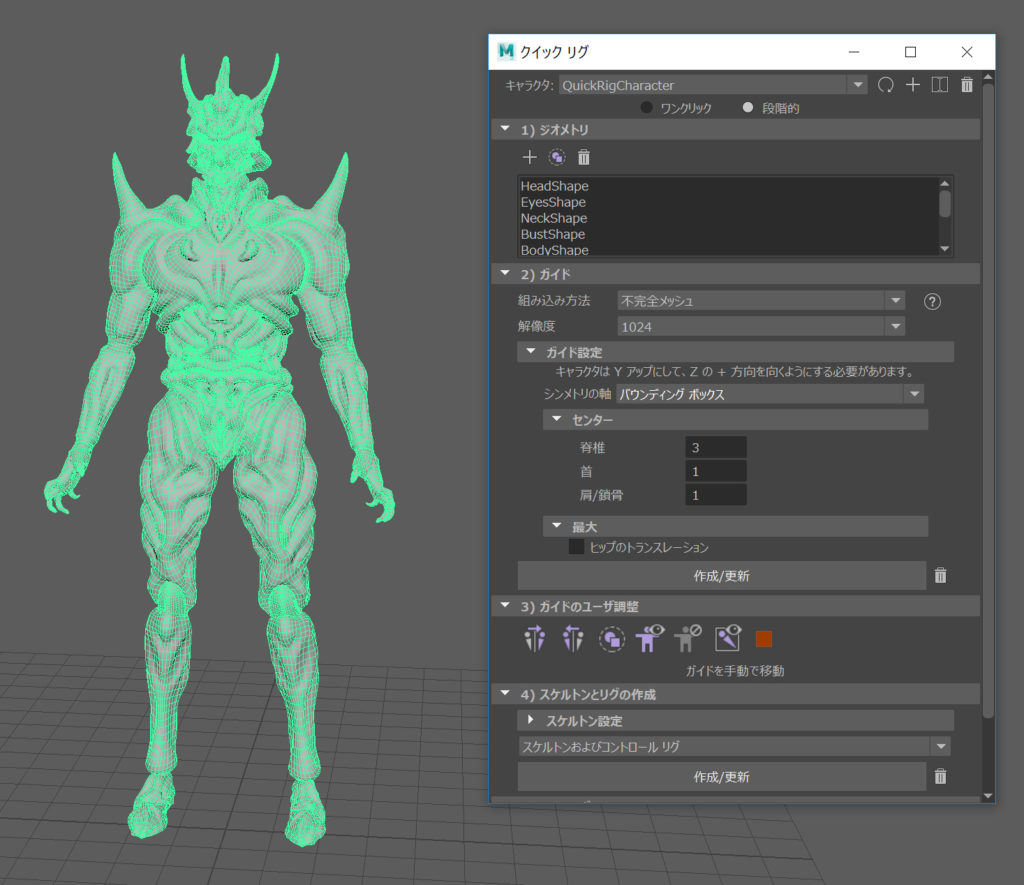Open the シンメトリの軸 dropdown
The image size is (1024, 885).
point(913,394)
